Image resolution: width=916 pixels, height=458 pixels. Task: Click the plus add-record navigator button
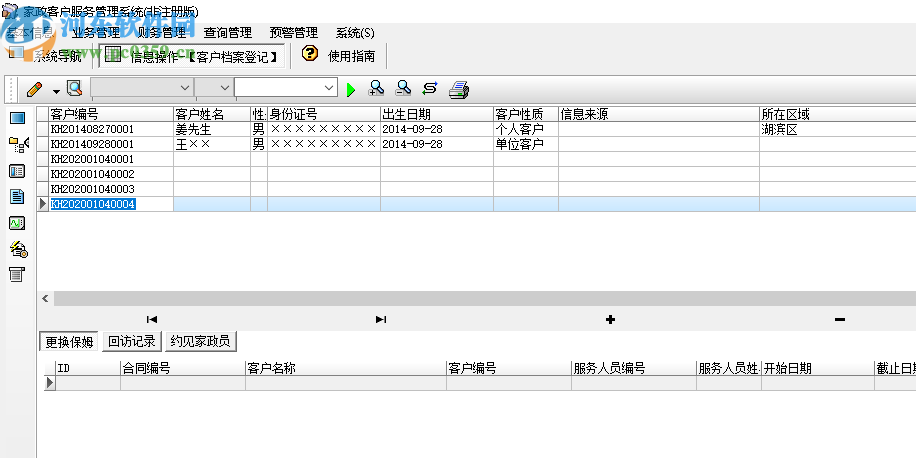(610, 319)
